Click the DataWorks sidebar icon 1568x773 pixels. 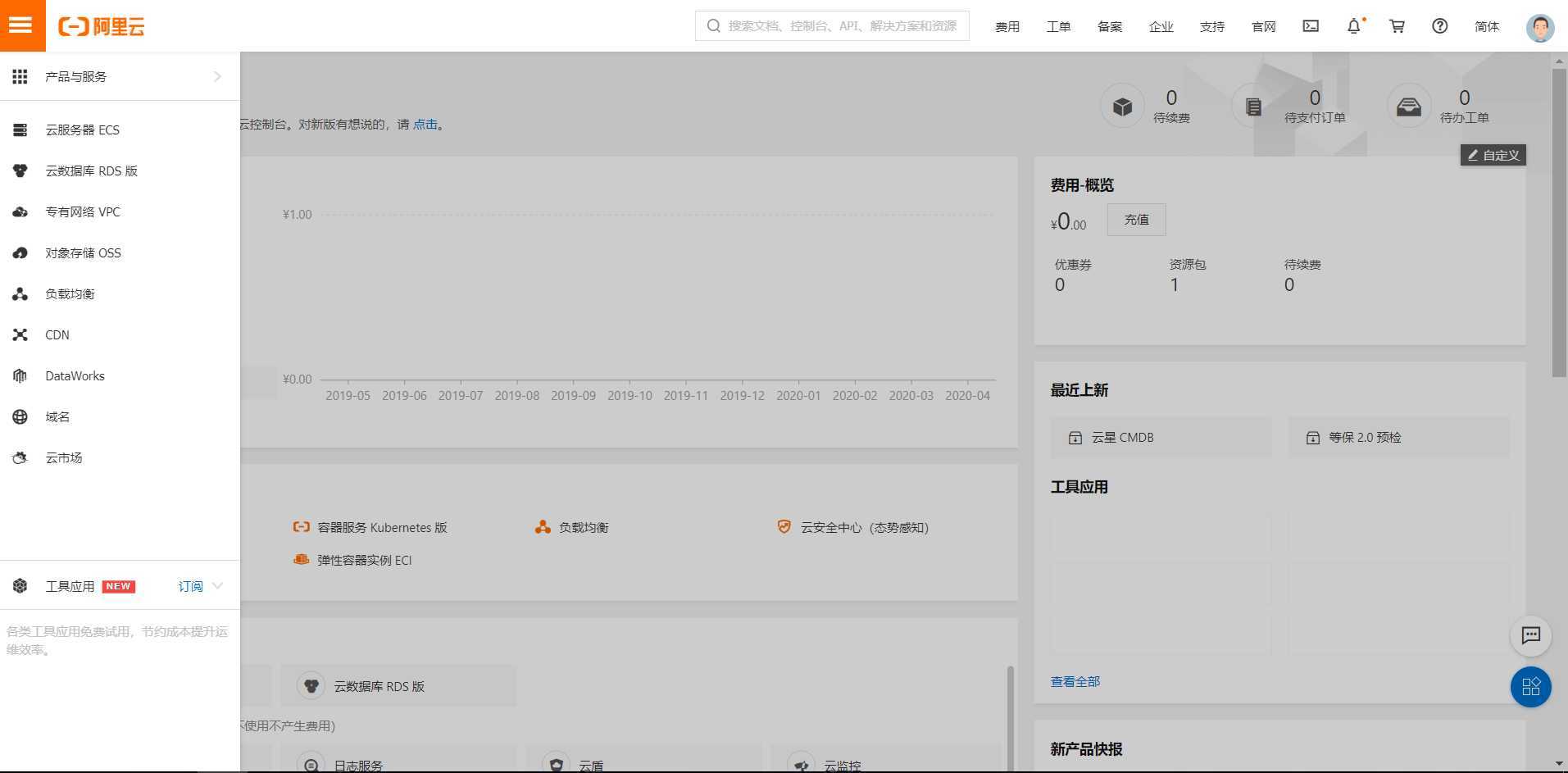(20, 375)
